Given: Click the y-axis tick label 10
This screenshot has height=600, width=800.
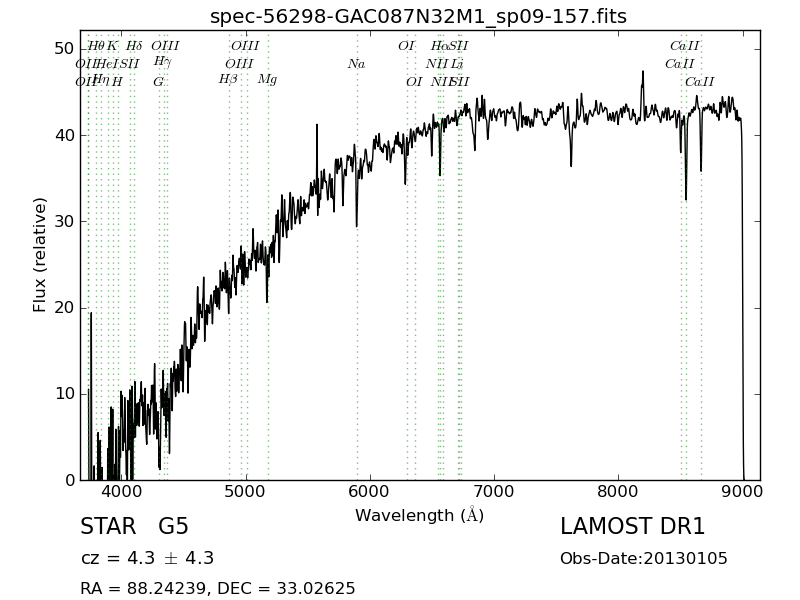Looking at the screenshot, I should 64,394.
